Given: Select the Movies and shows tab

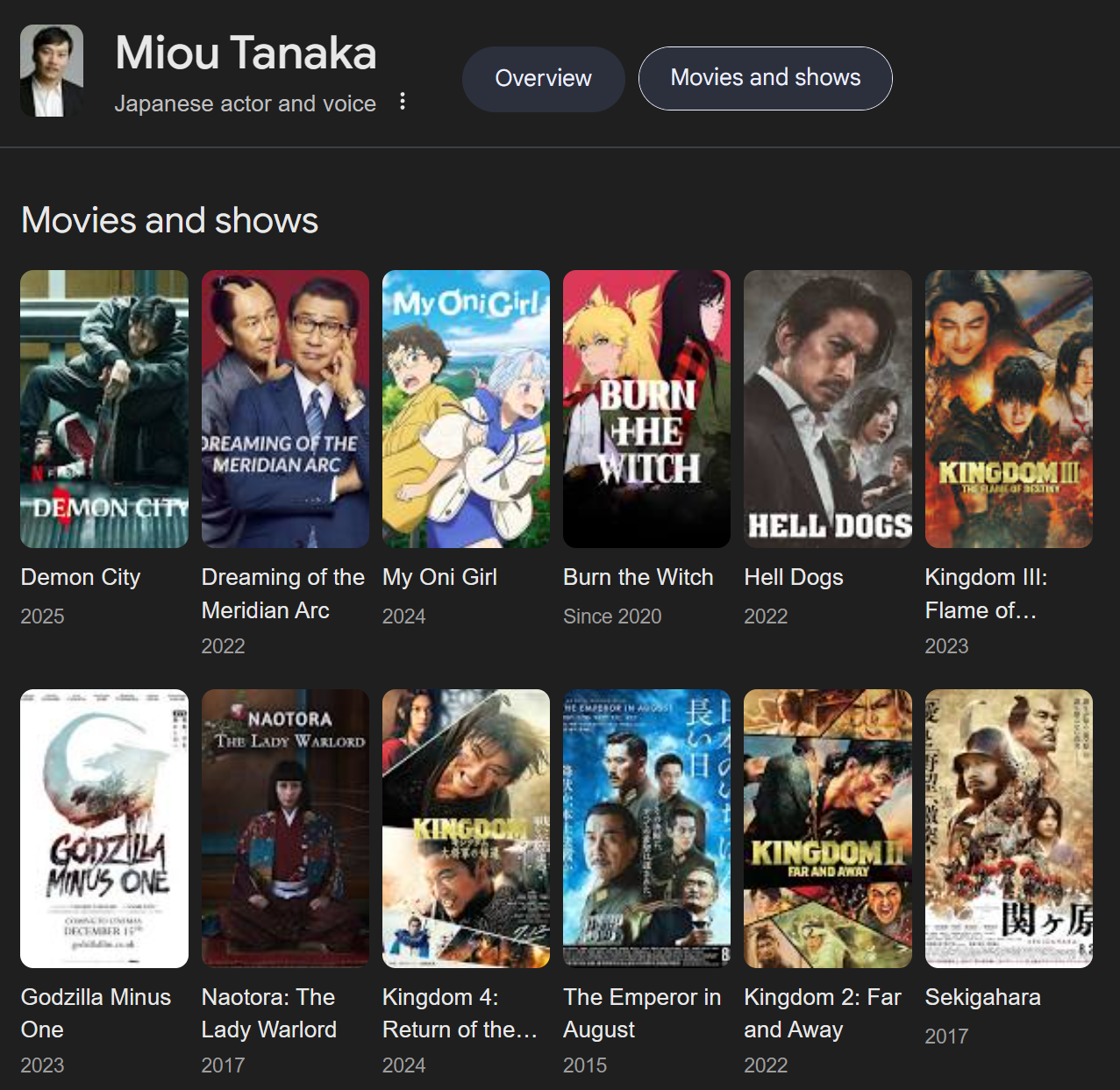Looking at the screenshot, I should tap(766, 78).
